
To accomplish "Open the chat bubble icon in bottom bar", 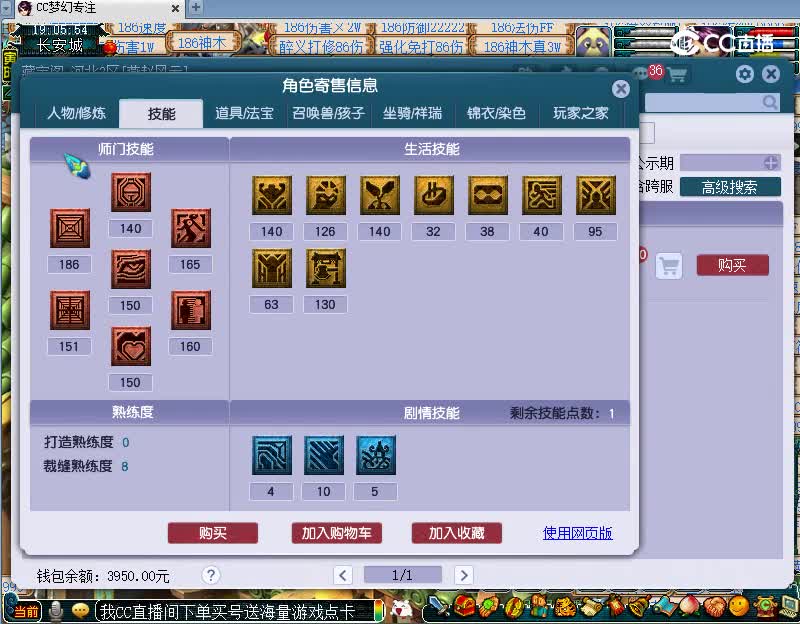I will tap(81, 611).
